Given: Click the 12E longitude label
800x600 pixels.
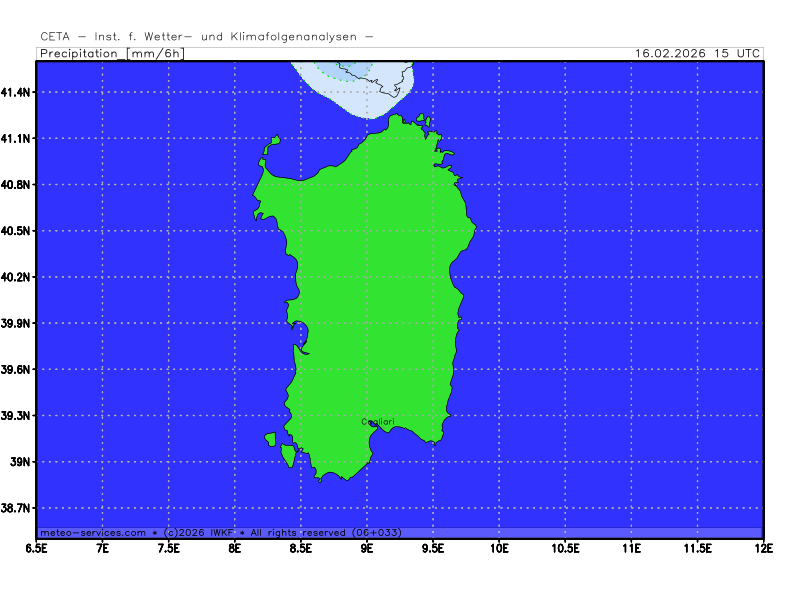Looking at the screenshot, I should 764,548.
